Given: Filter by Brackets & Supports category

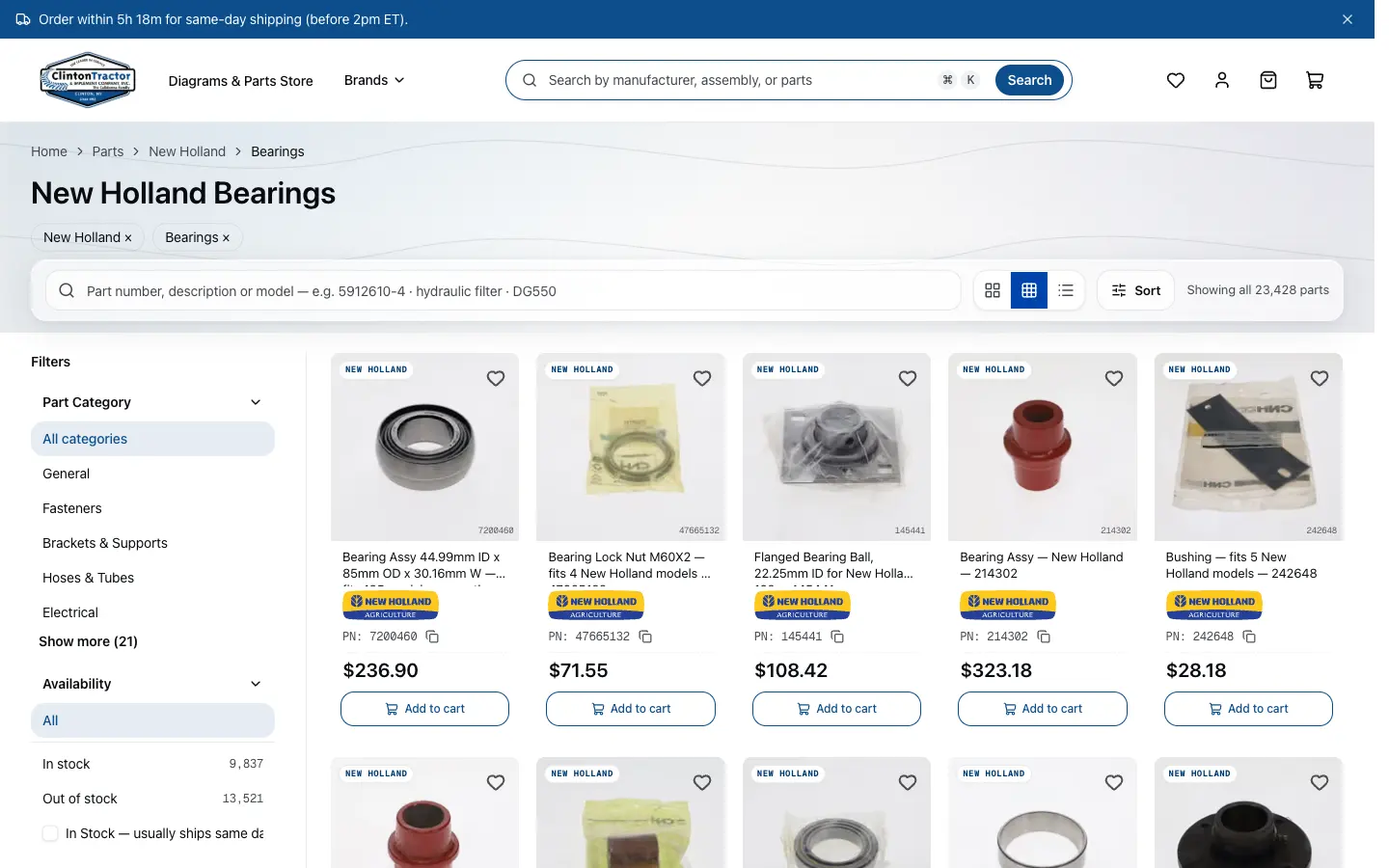Looking at the screenshot, I should [152, 543].
